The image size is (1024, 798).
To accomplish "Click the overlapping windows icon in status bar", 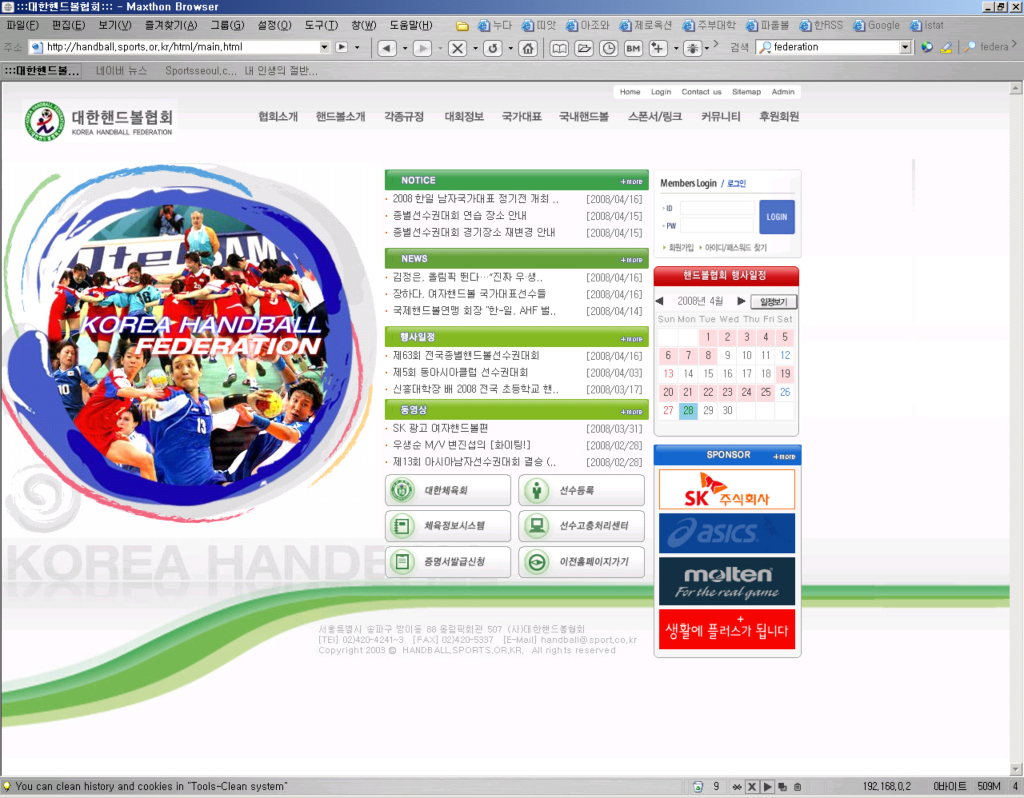I will point(782,786).
